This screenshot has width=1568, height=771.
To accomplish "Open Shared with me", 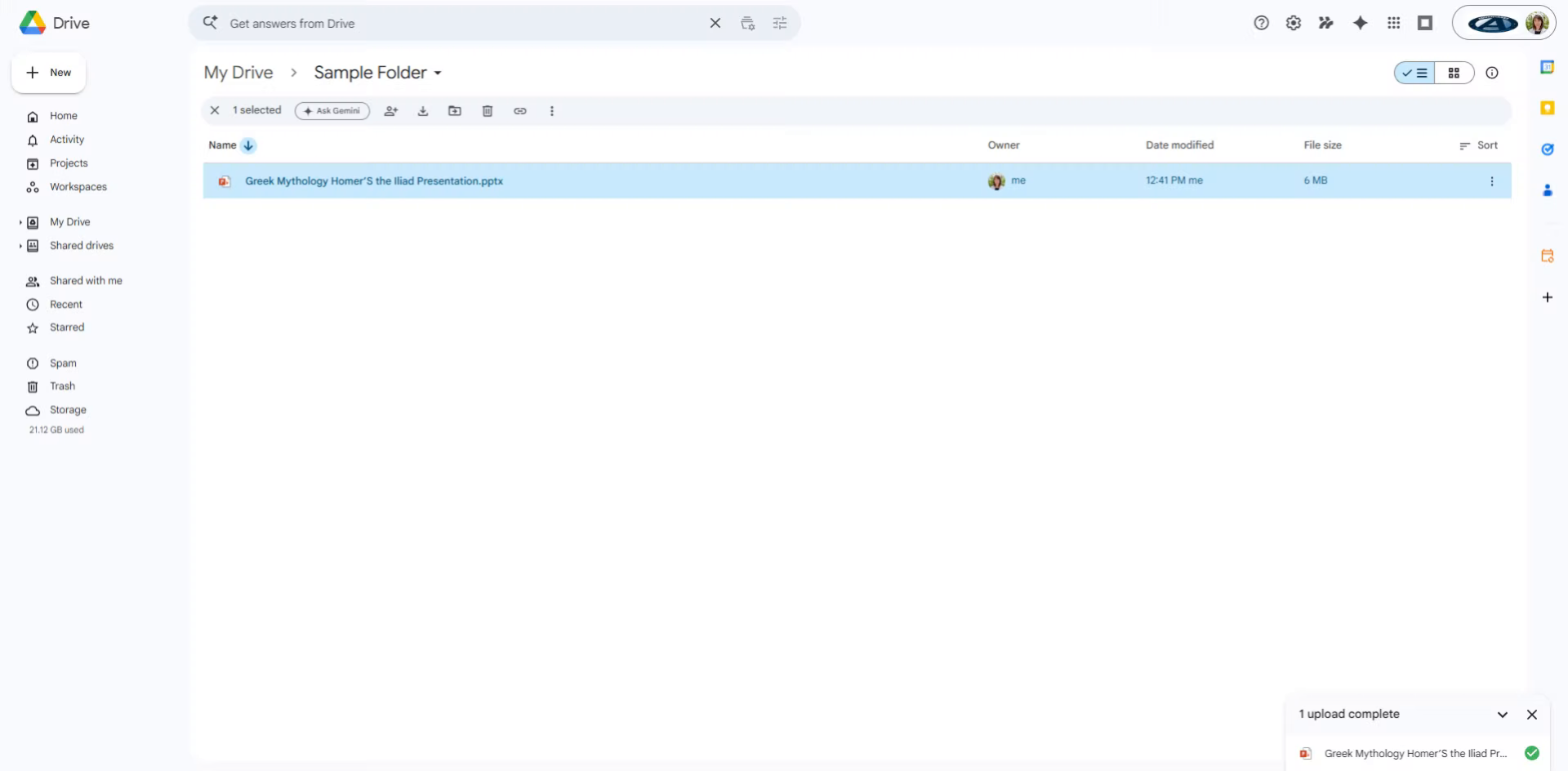I will 86,281.
